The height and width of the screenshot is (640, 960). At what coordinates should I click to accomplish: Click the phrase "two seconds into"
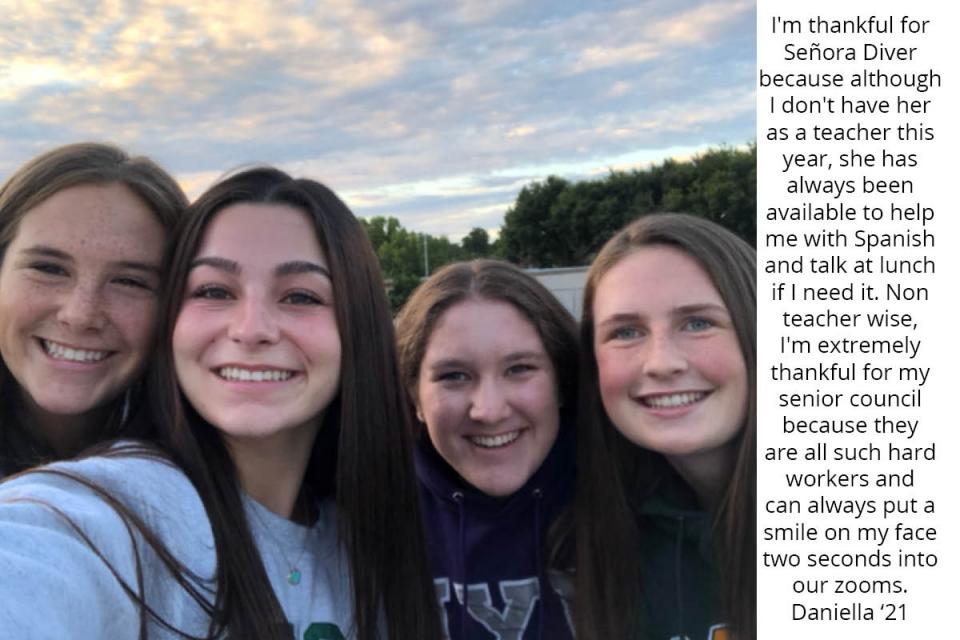click(850, 559)
